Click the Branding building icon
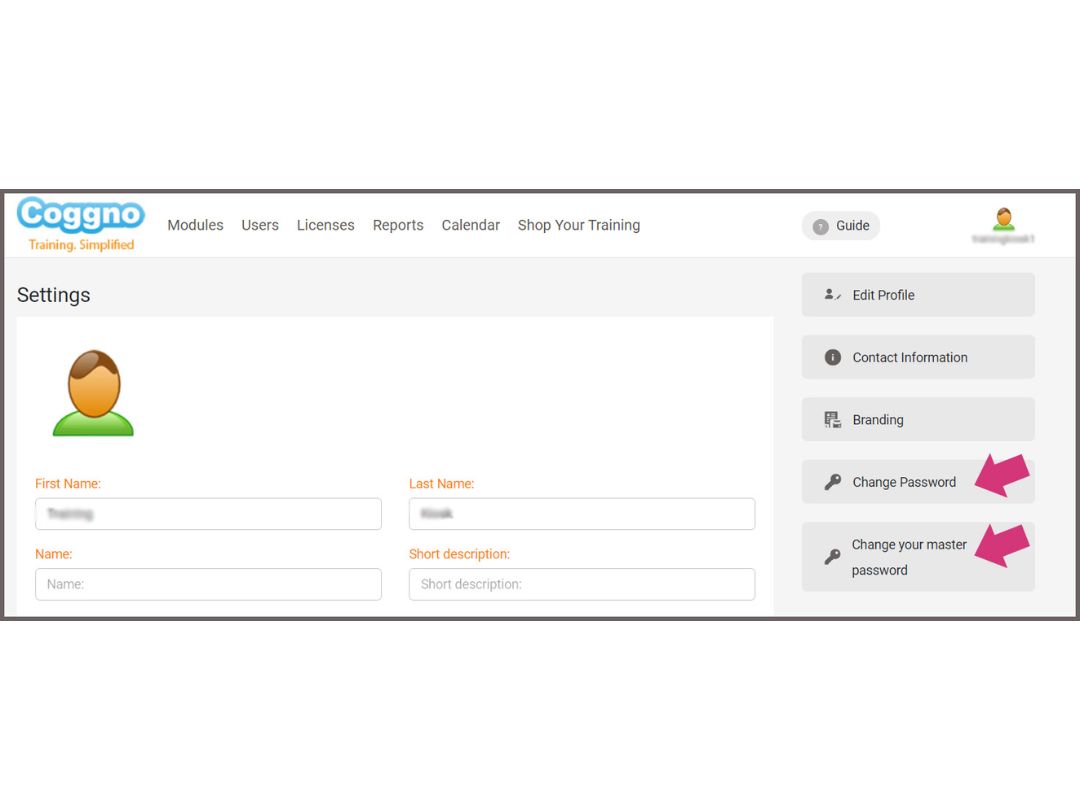Screen dimensions: 1080x810 (x=833, y=419)
